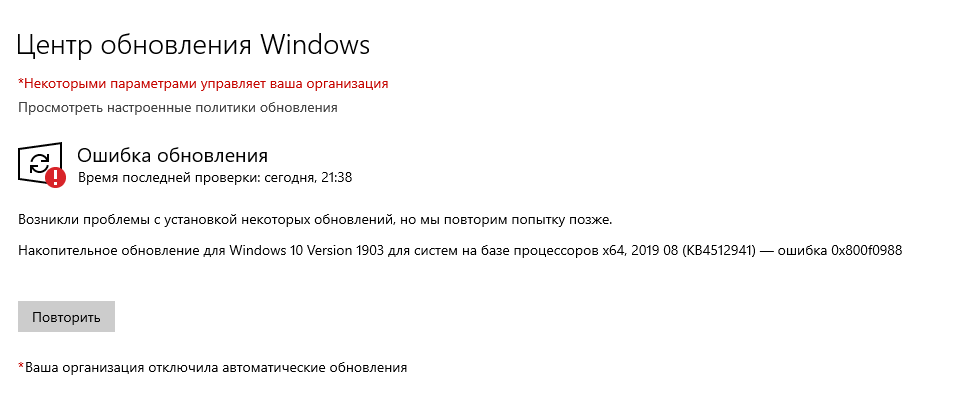Click the red organization-managed settings notice
The width and height of the screenshot is (969, 398).
[203, 83]
